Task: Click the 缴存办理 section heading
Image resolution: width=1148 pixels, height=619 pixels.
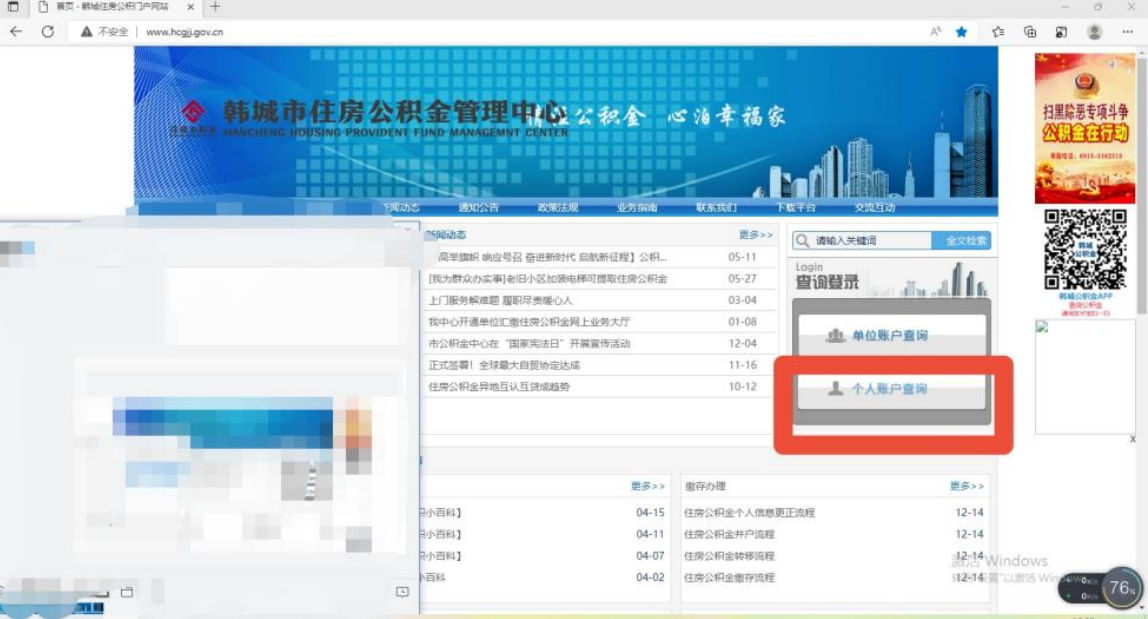Action: tap(705, 486)
